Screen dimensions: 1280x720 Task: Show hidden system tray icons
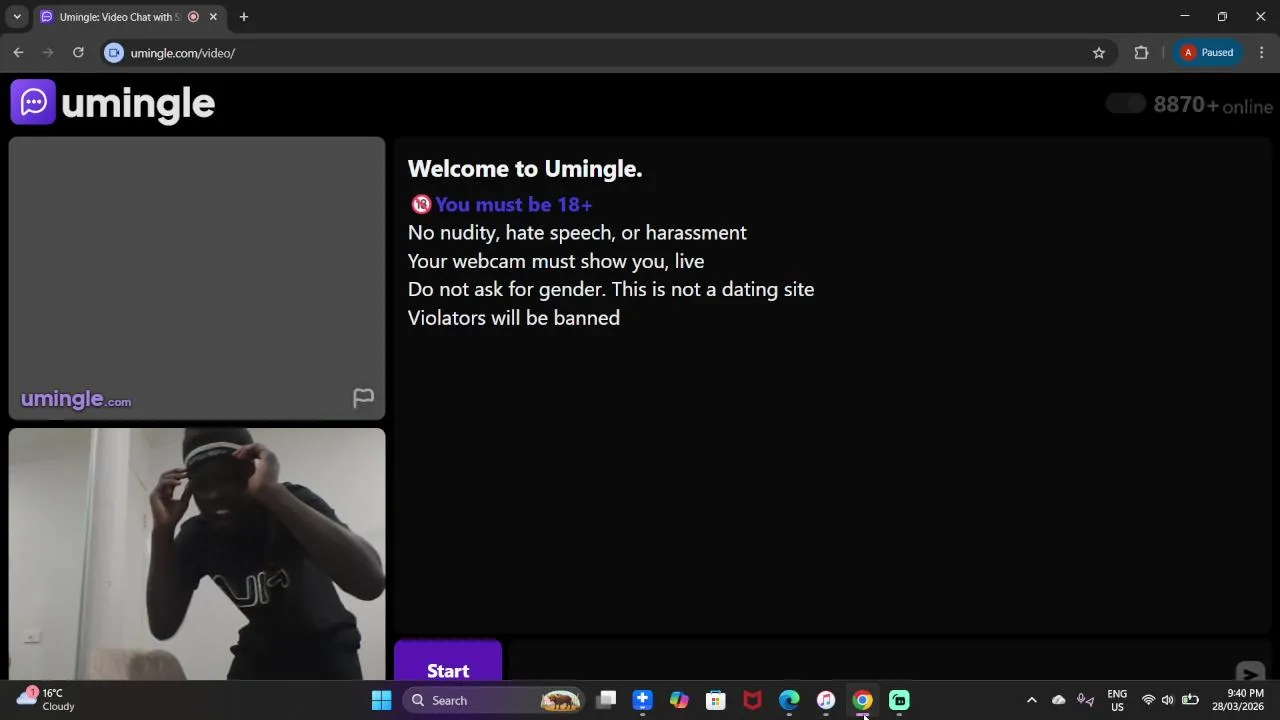(1032, 700)
